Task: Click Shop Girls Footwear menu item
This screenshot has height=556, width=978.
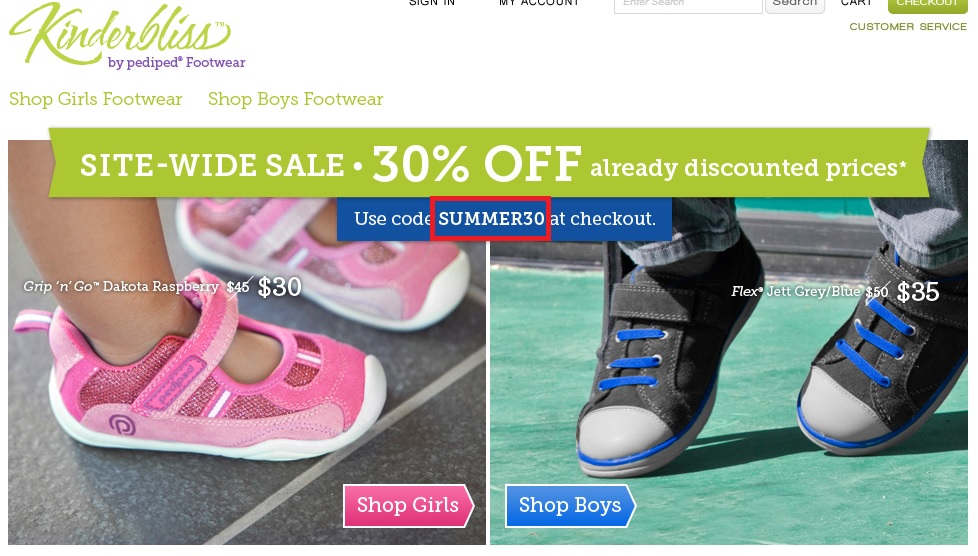Action: [x=95, y=99]
